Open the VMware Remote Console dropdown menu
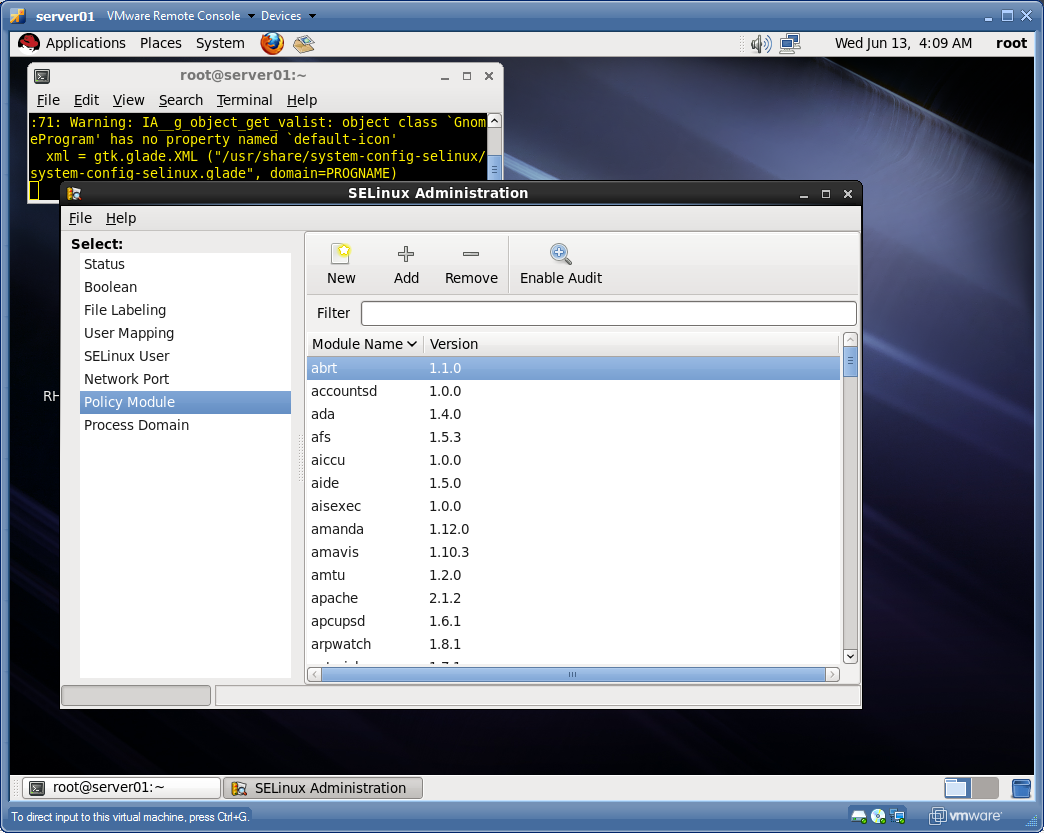This screenshot has height=833, width=1044. pos(180,15)
